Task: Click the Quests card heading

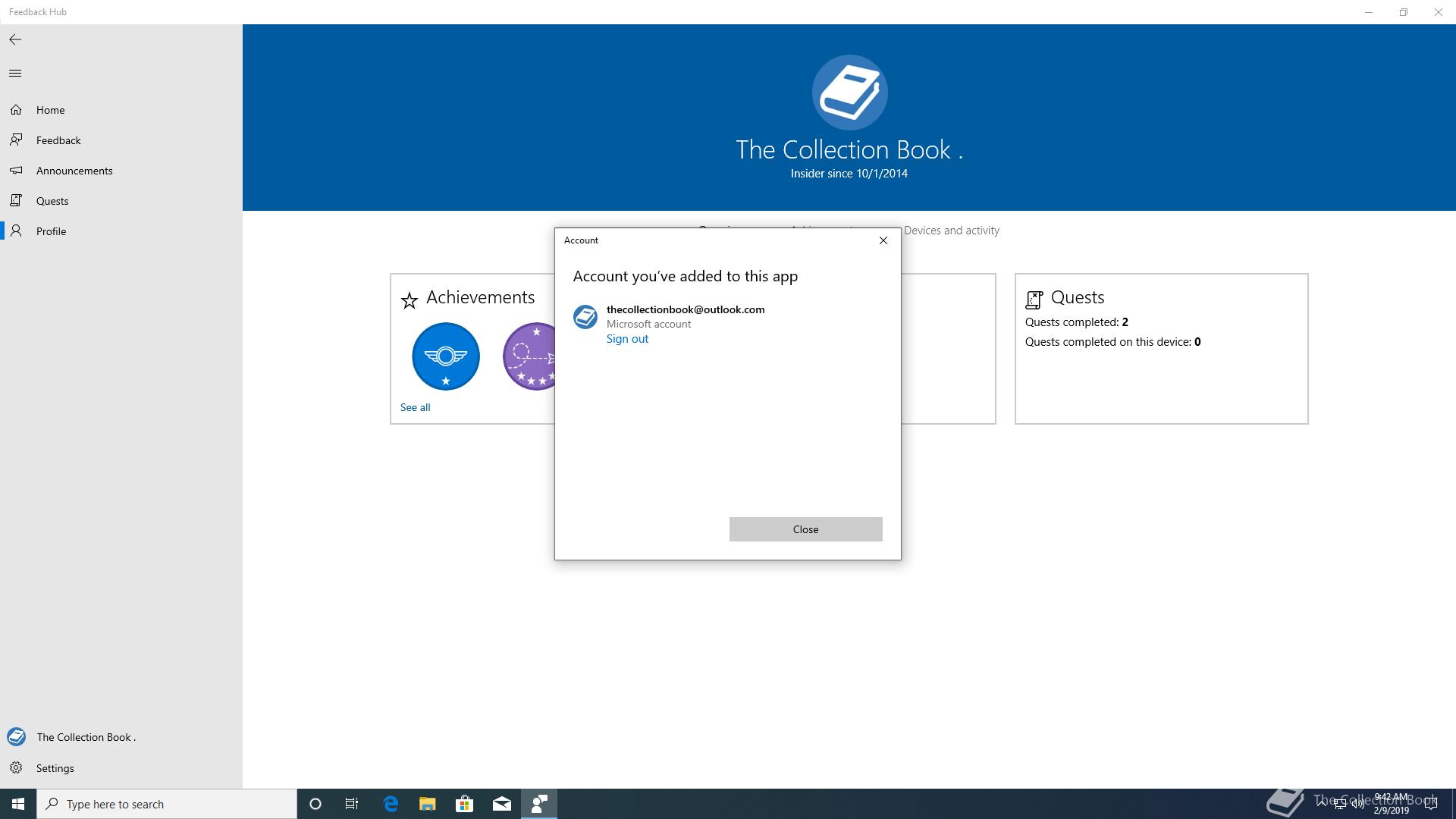Action: [1077, 297]
